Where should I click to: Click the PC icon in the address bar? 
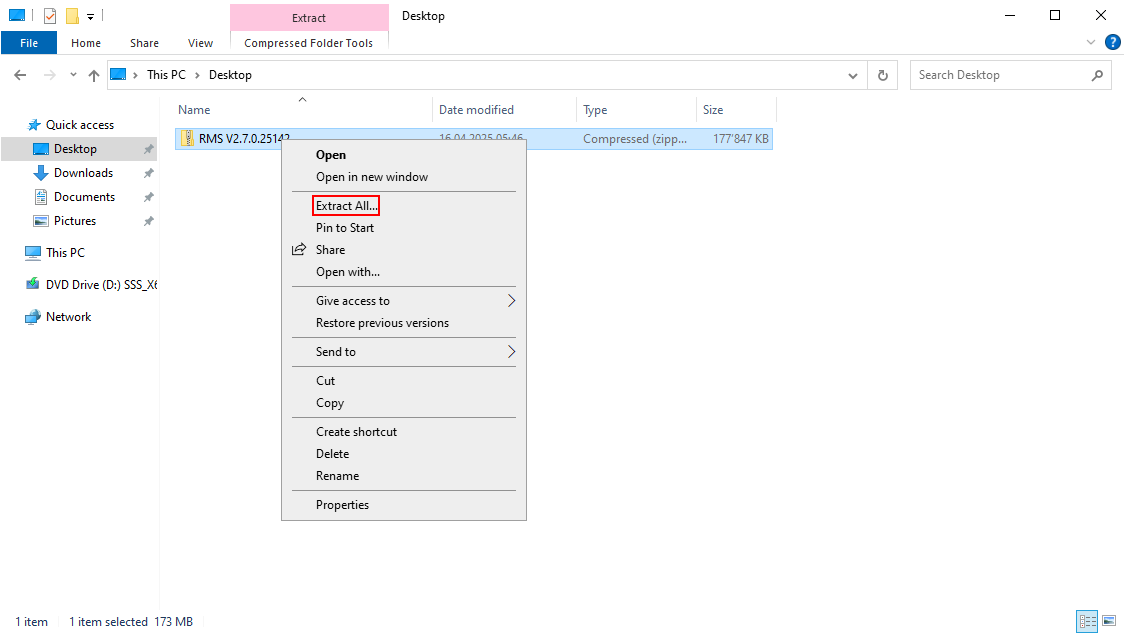tap(118, 75)
